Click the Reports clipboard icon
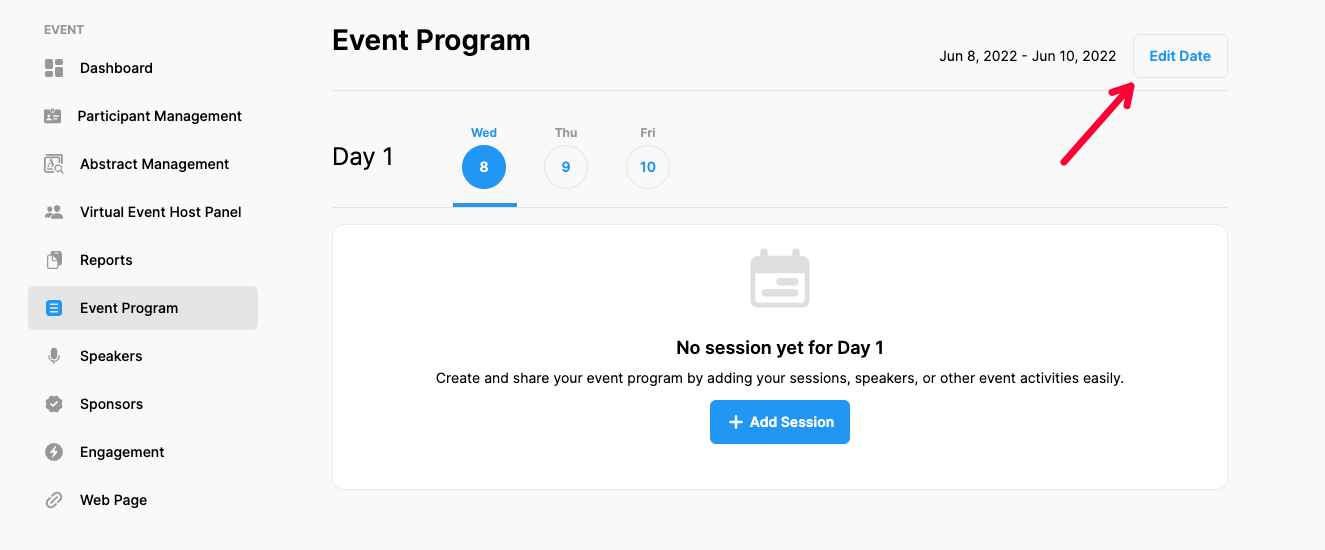Screen dimensions: 1325x550 (54, 260)
